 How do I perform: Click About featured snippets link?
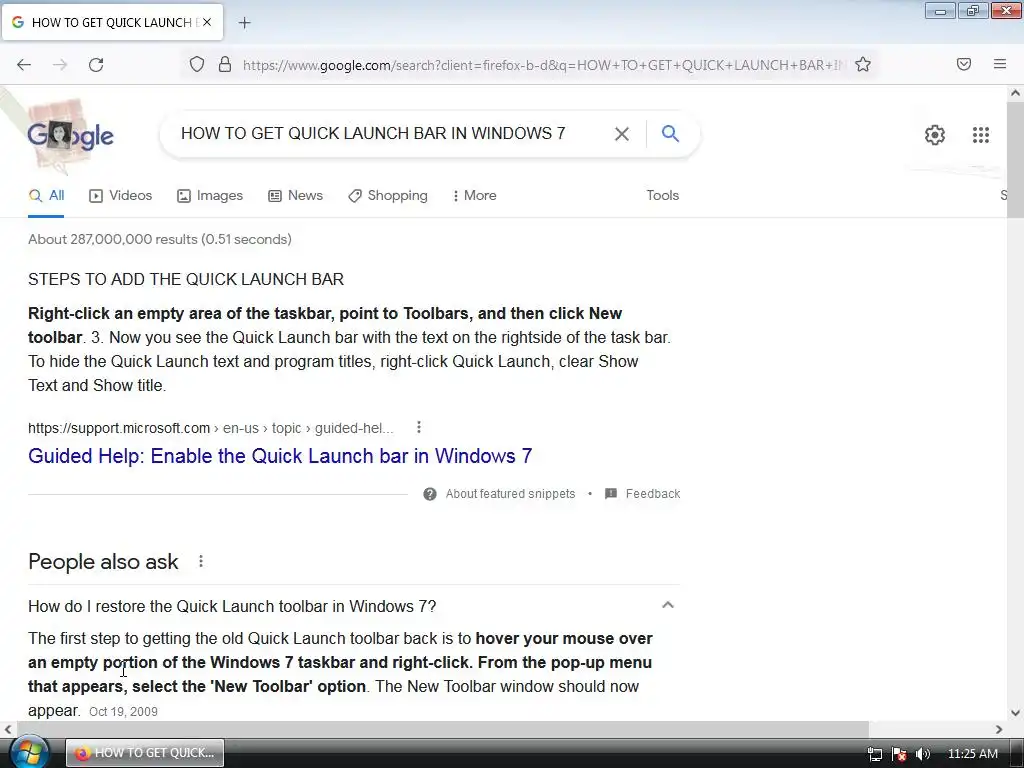click(x=510, y=494)
